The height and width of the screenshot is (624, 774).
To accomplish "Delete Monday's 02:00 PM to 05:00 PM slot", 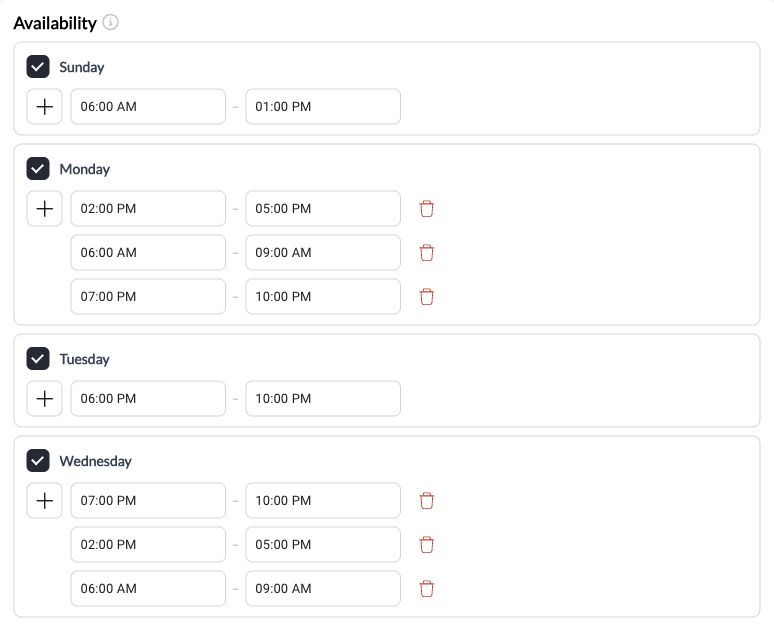I will [426, 208].
